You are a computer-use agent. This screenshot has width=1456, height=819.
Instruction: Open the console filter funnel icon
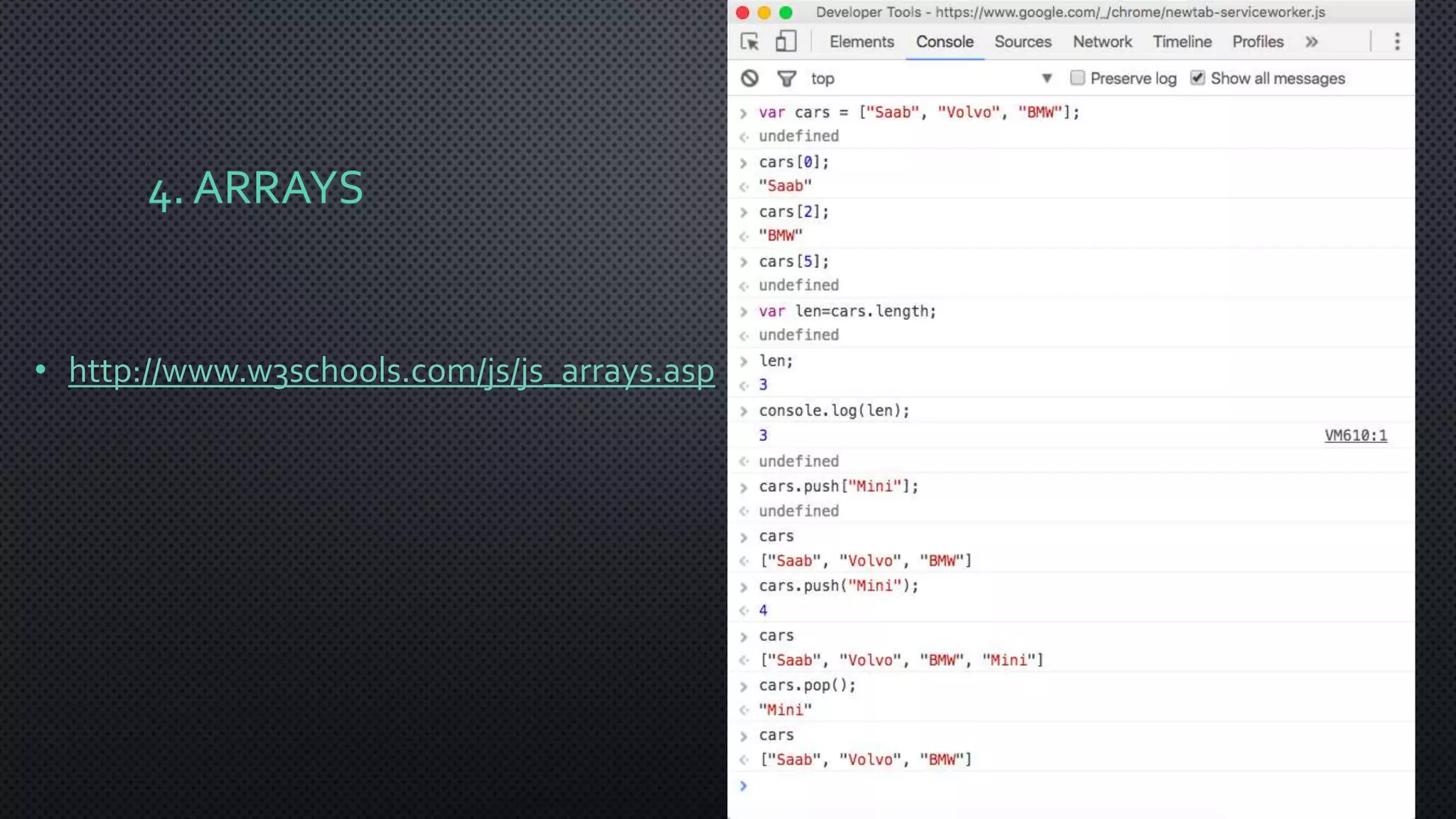pos(786,78)
